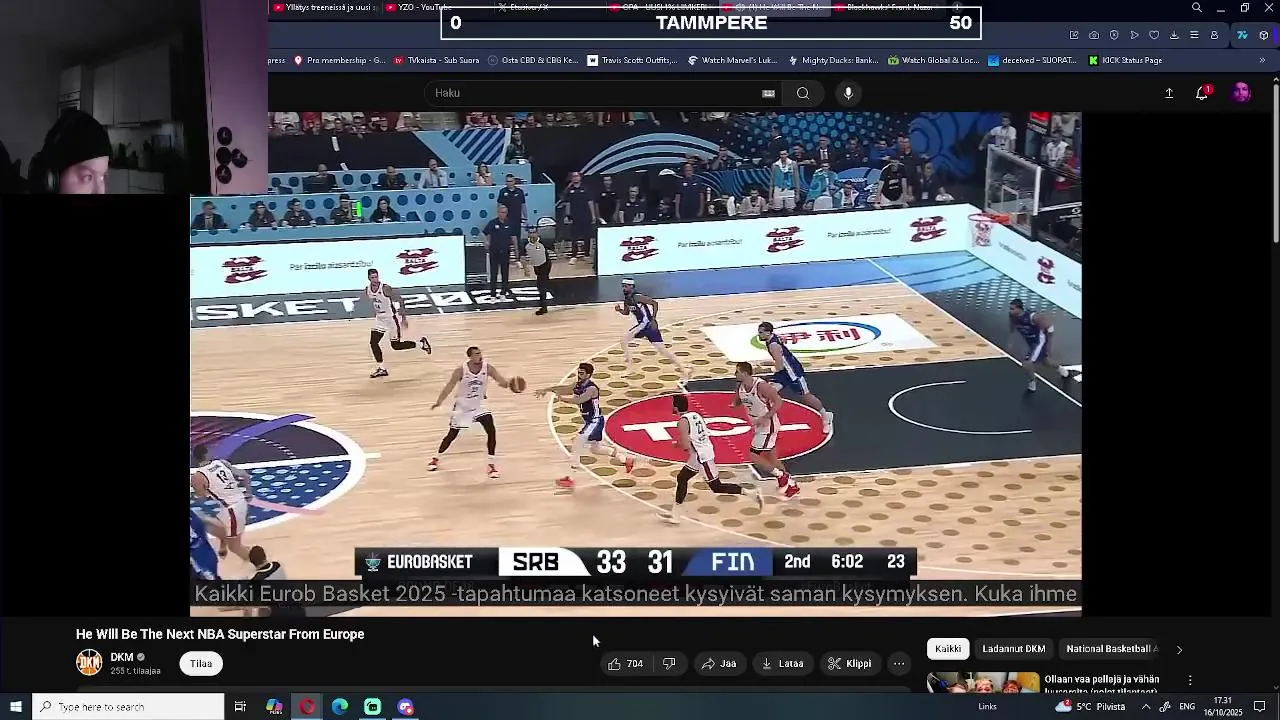
Task: Open the Ollaan vaa pelleja recommended thumbnail
Action: [984, 682]
